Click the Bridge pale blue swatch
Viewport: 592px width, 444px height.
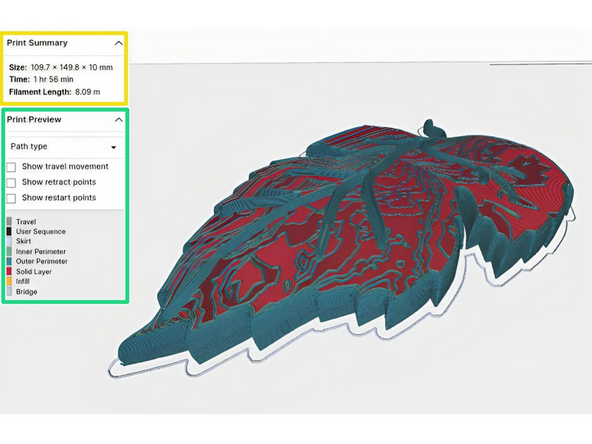pyautogui.click(x=9, y=291)
